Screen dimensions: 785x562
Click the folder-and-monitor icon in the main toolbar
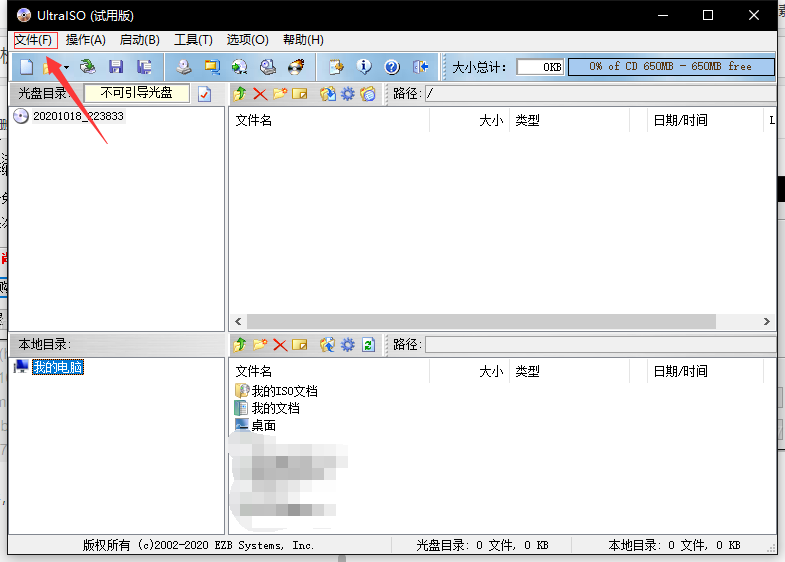212,67
